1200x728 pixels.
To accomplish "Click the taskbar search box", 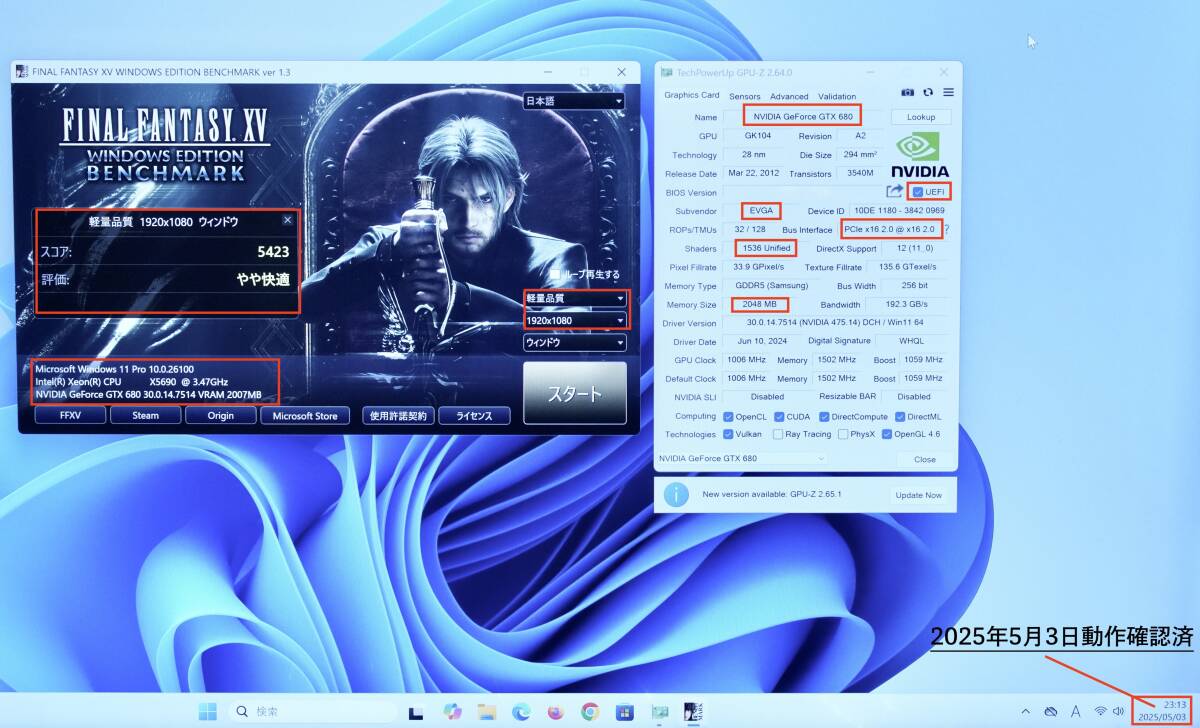I will pyautogui.click(x=312, y=712).
